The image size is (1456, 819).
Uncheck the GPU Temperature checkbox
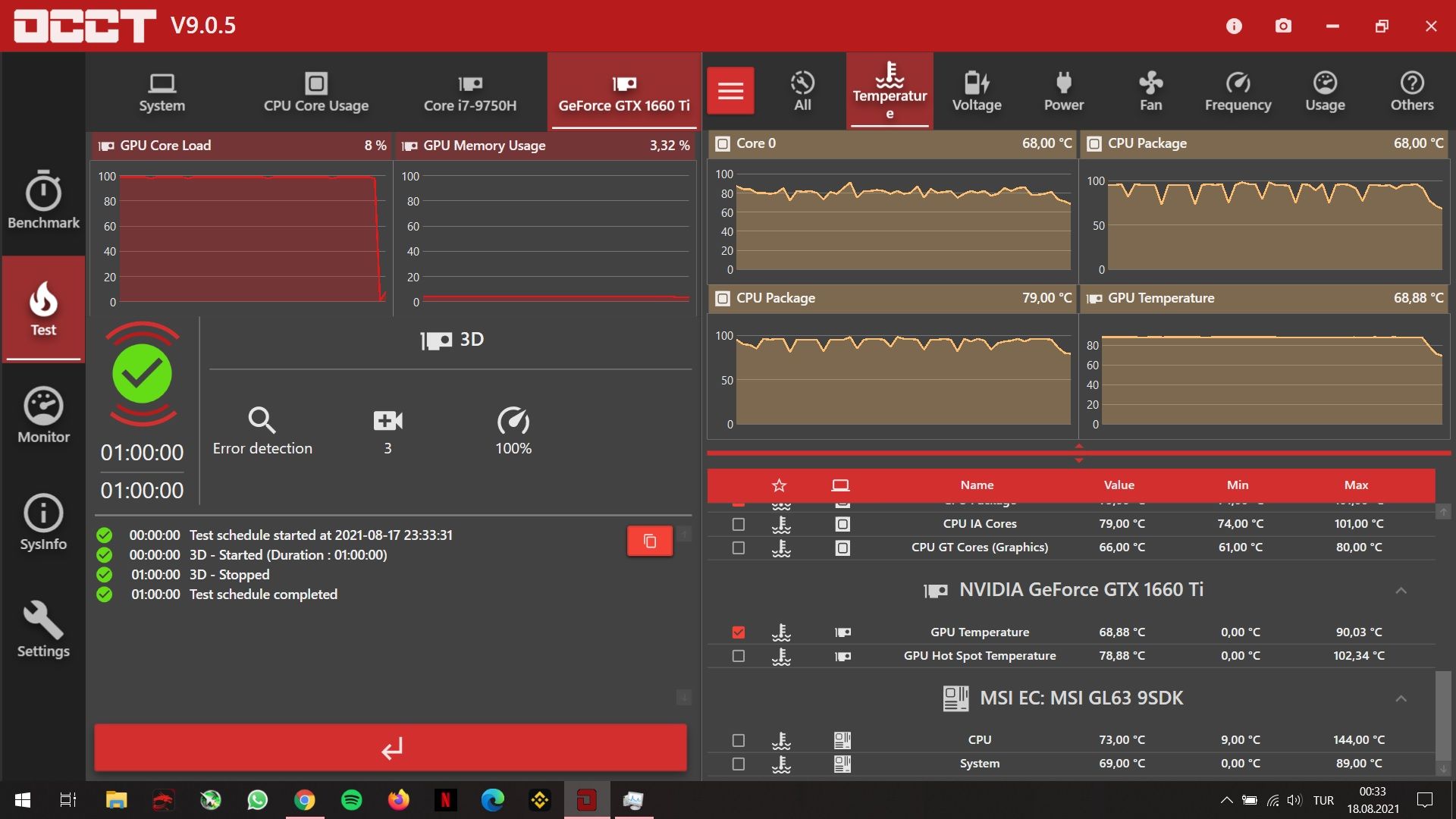739,632
